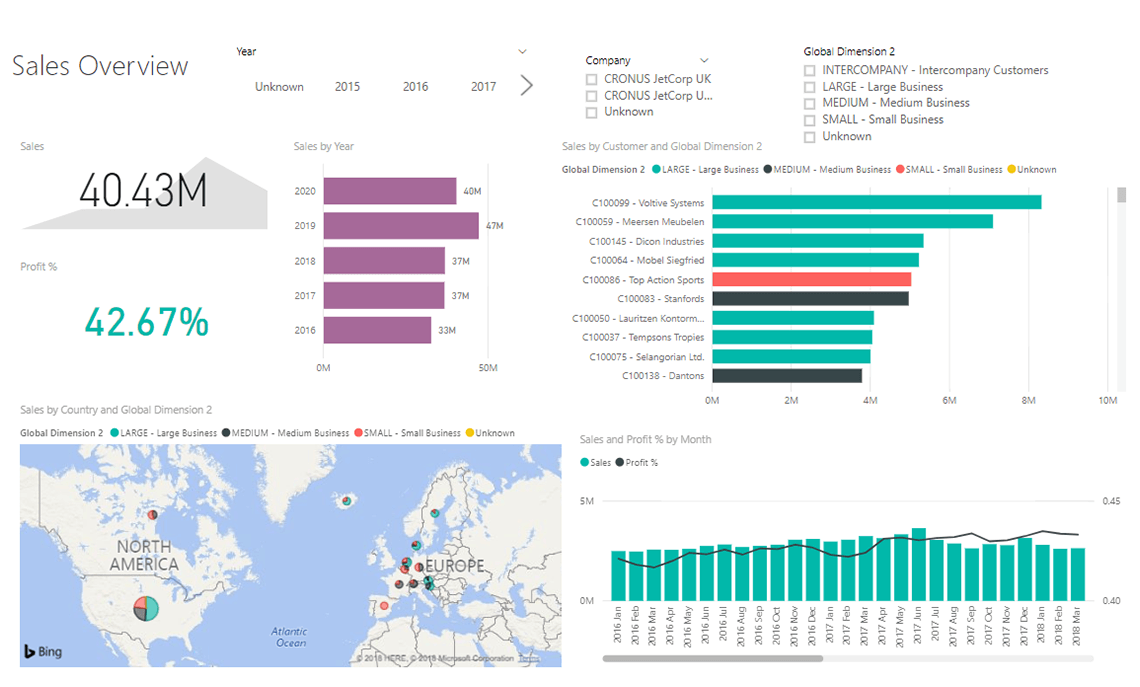Click MEDIUM legend swatch in customer chart
This screenshot has height=687, width=1140.
click(768, 169)
